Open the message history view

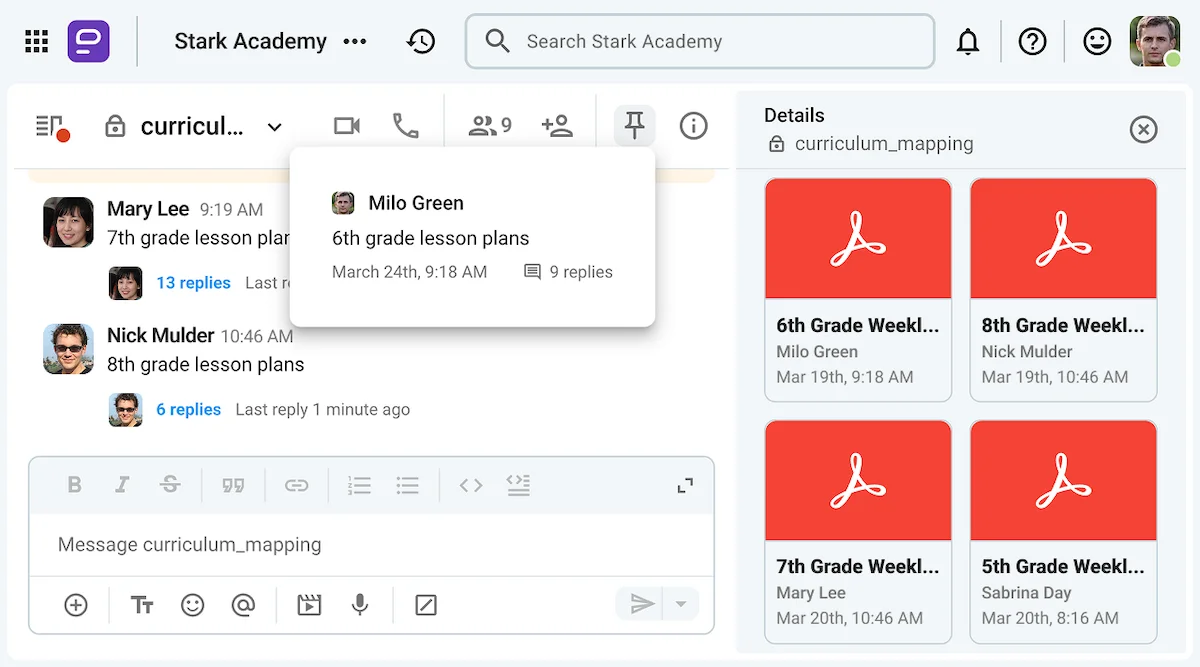click(421, 41)
